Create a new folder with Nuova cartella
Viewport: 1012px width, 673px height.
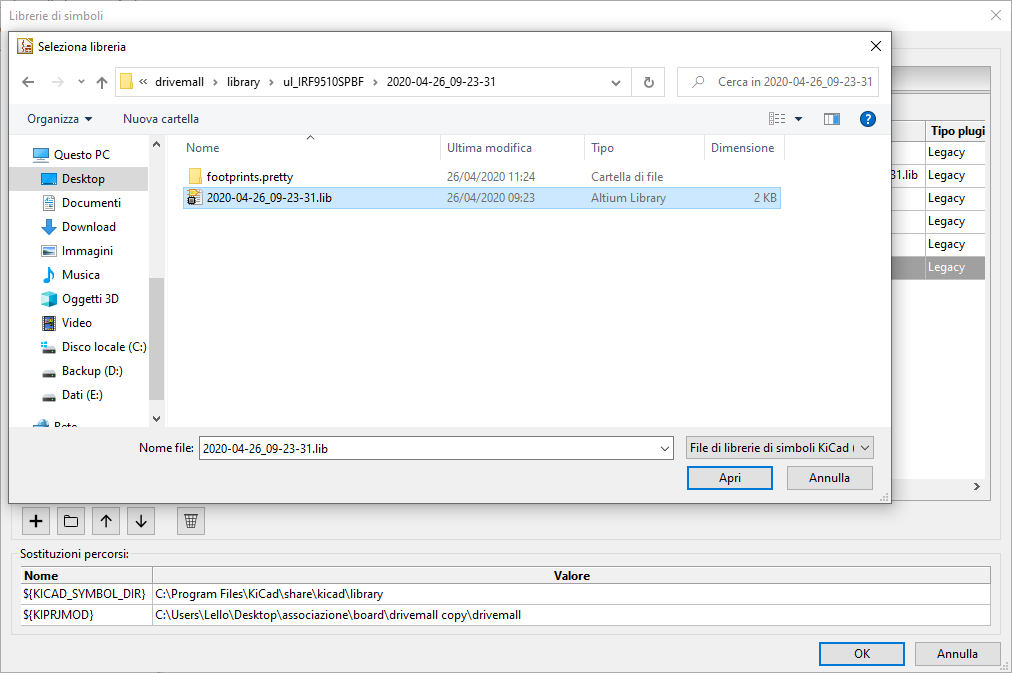click(x=161, y=119)
